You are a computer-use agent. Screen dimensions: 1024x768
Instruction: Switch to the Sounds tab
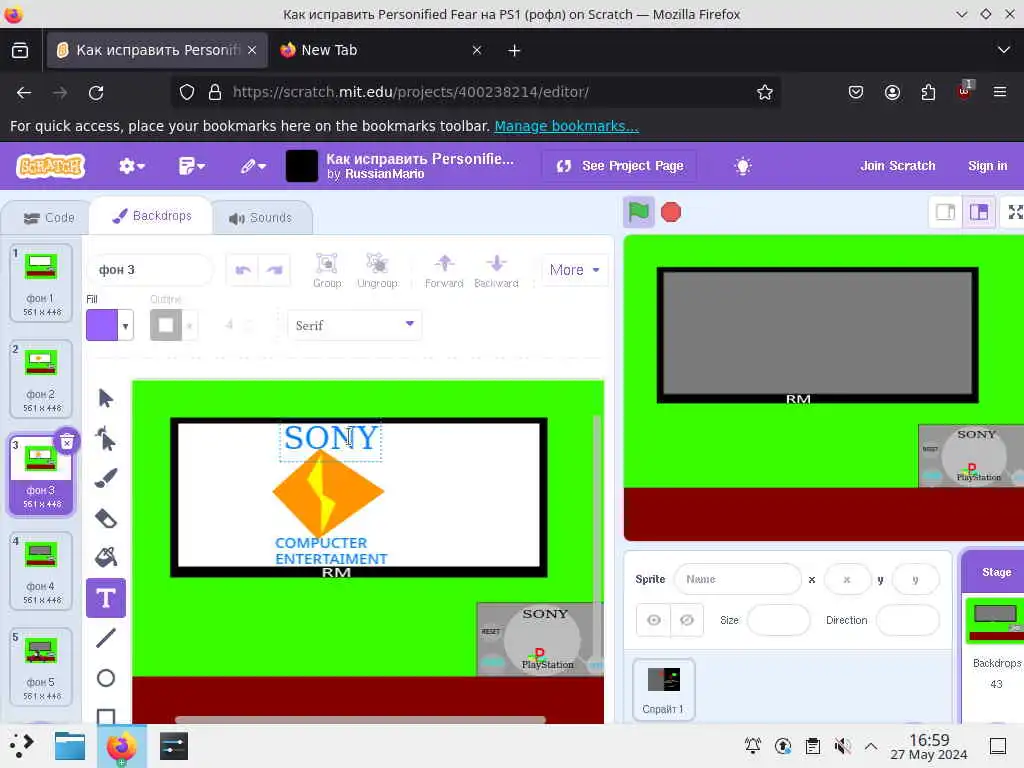click(x=261, y=217)
